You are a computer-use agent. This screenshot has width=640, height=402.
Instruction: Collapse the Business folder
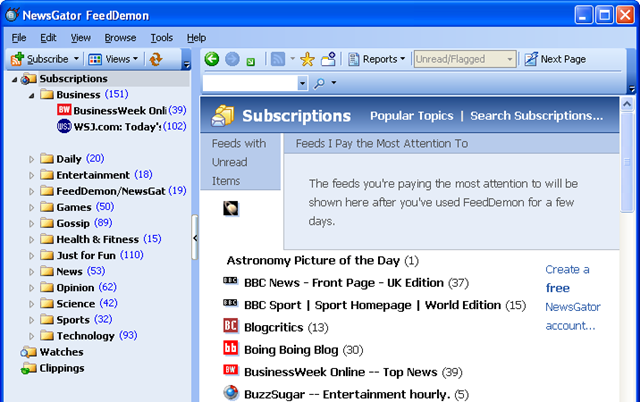point(31,96)
